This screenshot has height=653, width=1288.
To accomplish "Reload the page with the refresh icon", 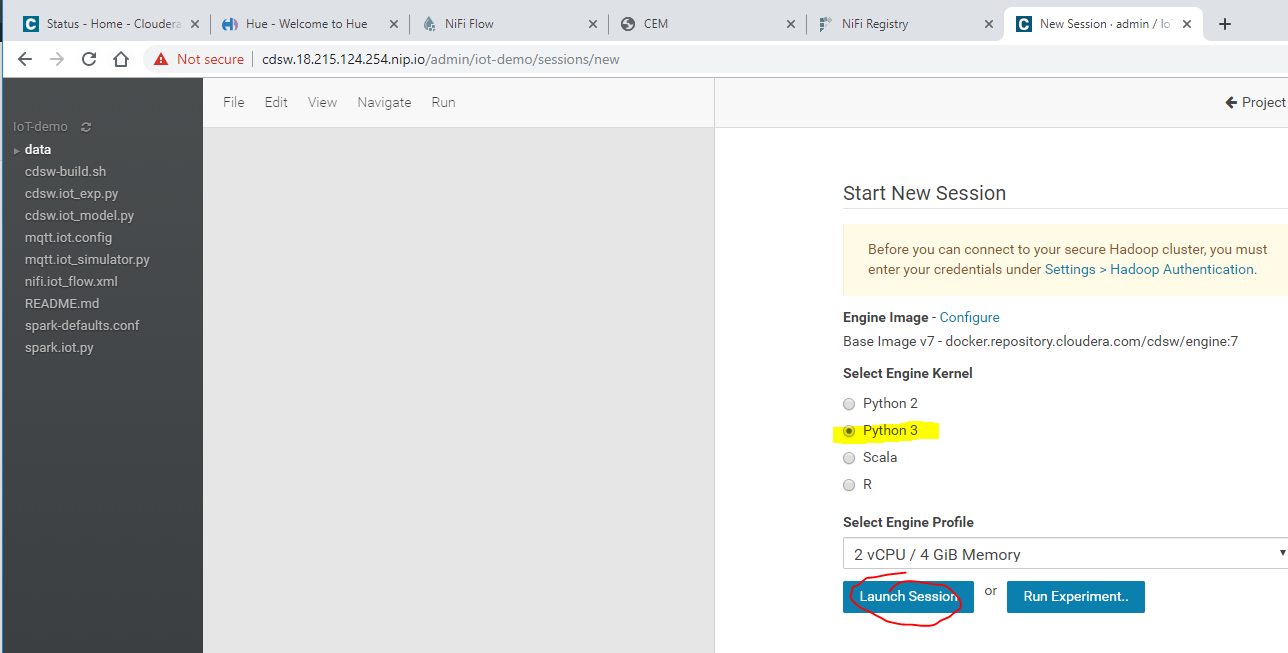I will coord(89,59).
